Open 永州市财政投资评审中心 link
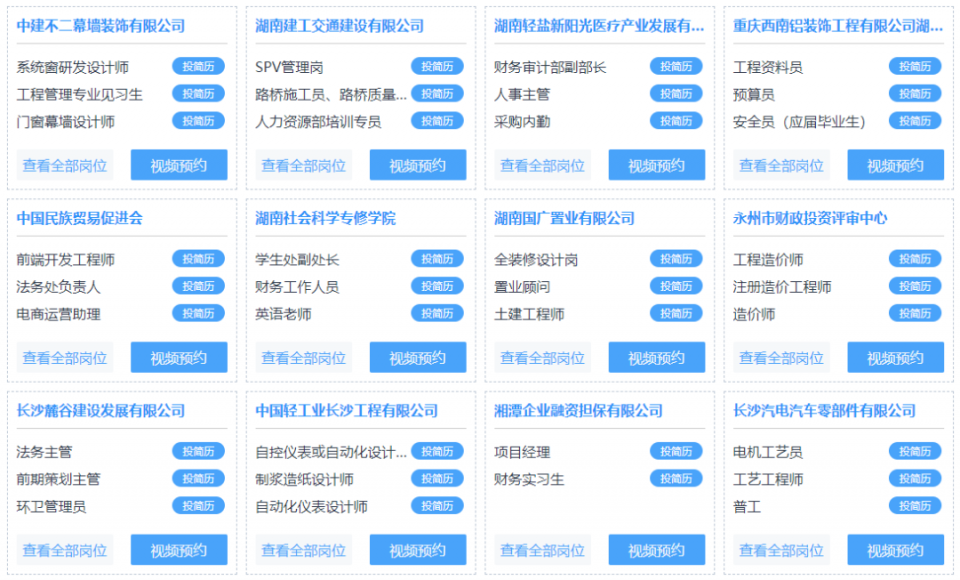Screen dimensions: 960x580 [810, 218]
